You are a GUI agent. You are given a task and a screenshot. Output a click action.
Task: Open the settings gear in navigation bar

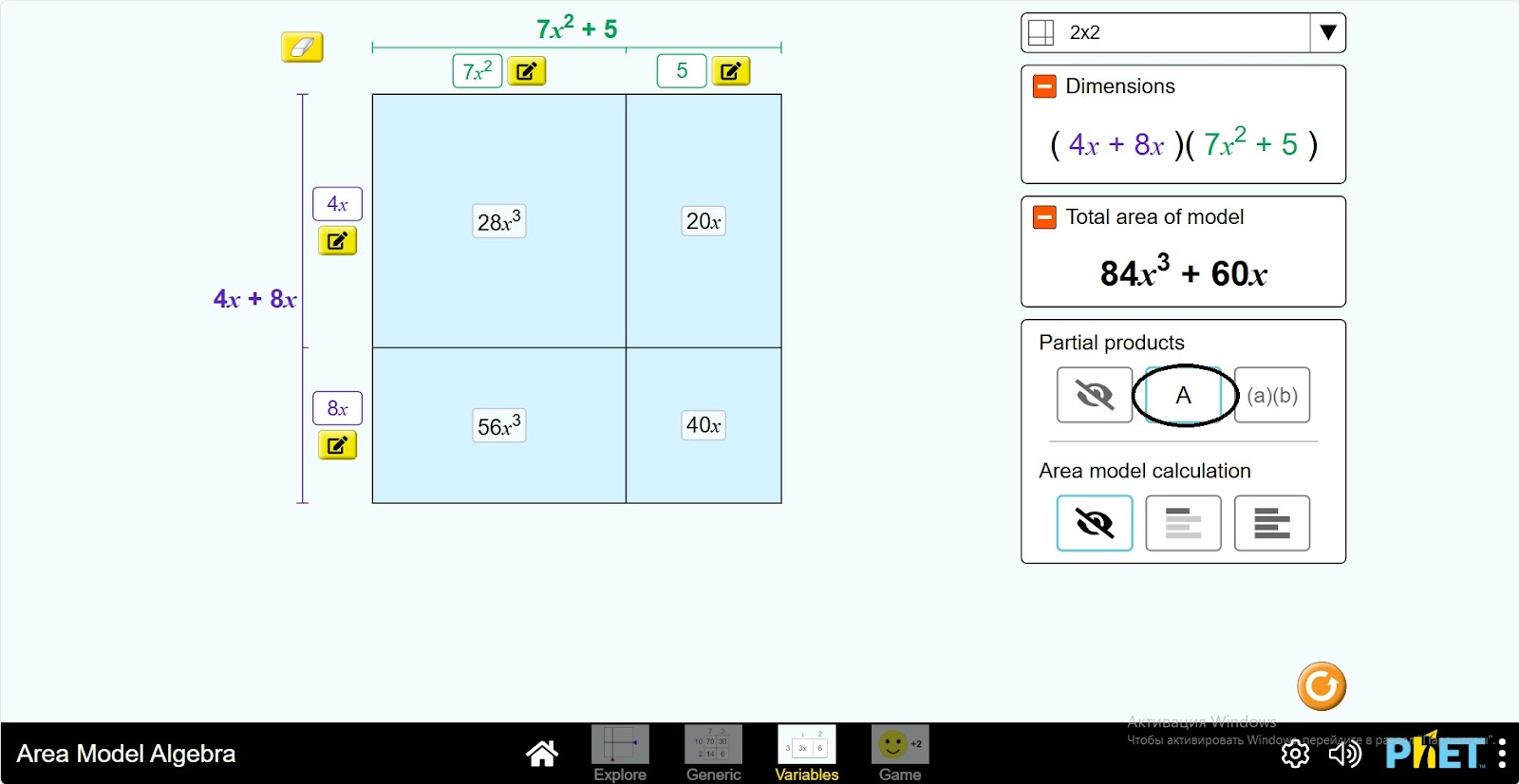click(x=1295, y=754)
